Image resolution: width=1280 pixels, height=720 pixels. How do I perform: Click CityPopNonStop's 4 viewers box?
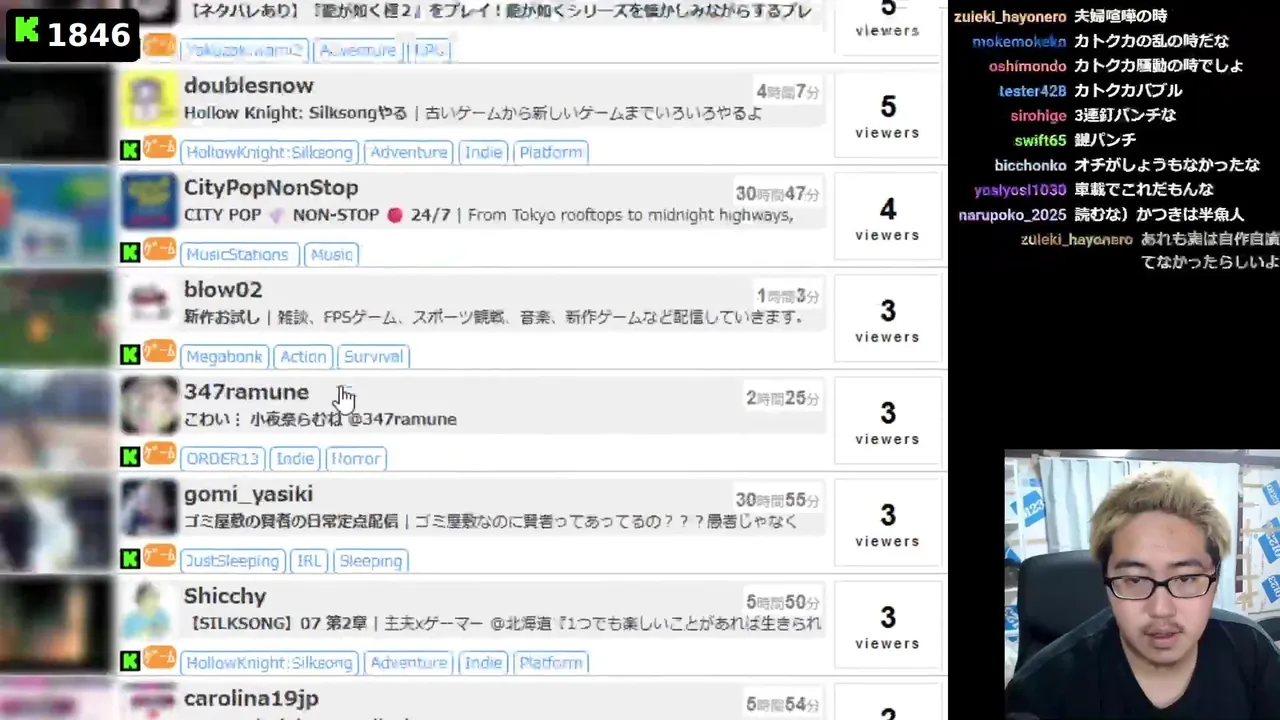click(x=887, y=218)
